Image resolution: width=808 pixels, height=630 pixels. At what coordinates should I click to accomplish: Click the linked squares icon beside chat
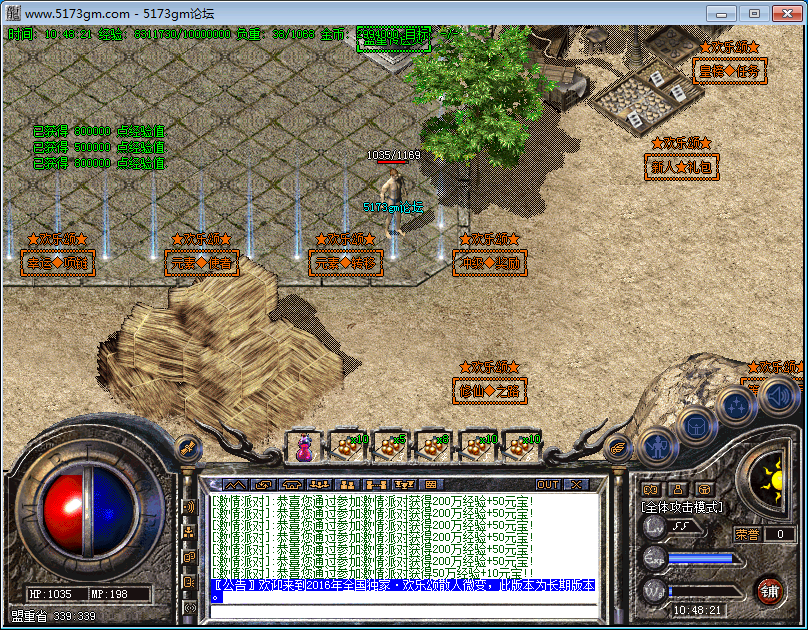click(x=189, y=557)
